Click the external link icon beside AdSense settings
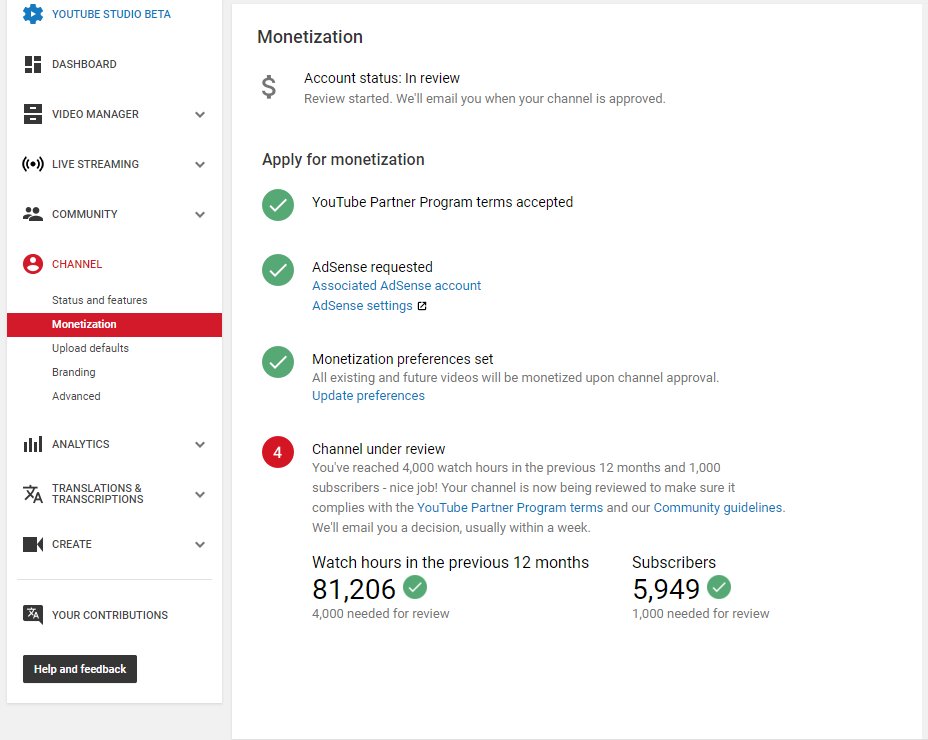The image size is (928, 740). (x=422, y=306)
